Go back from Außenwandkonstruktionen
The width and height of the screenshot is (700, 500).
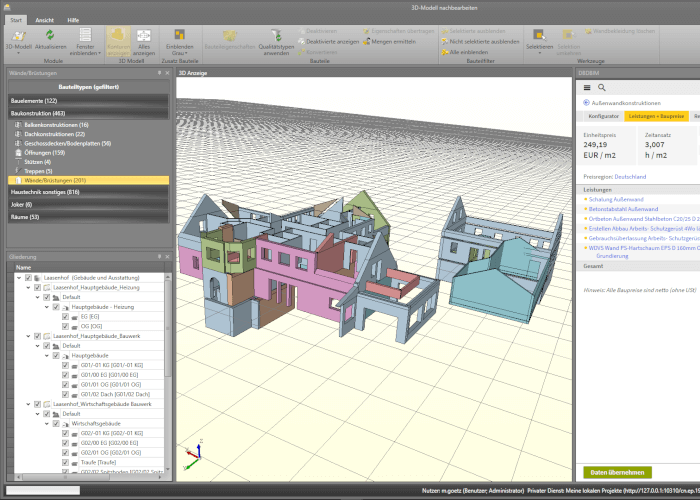coord(586,103)
